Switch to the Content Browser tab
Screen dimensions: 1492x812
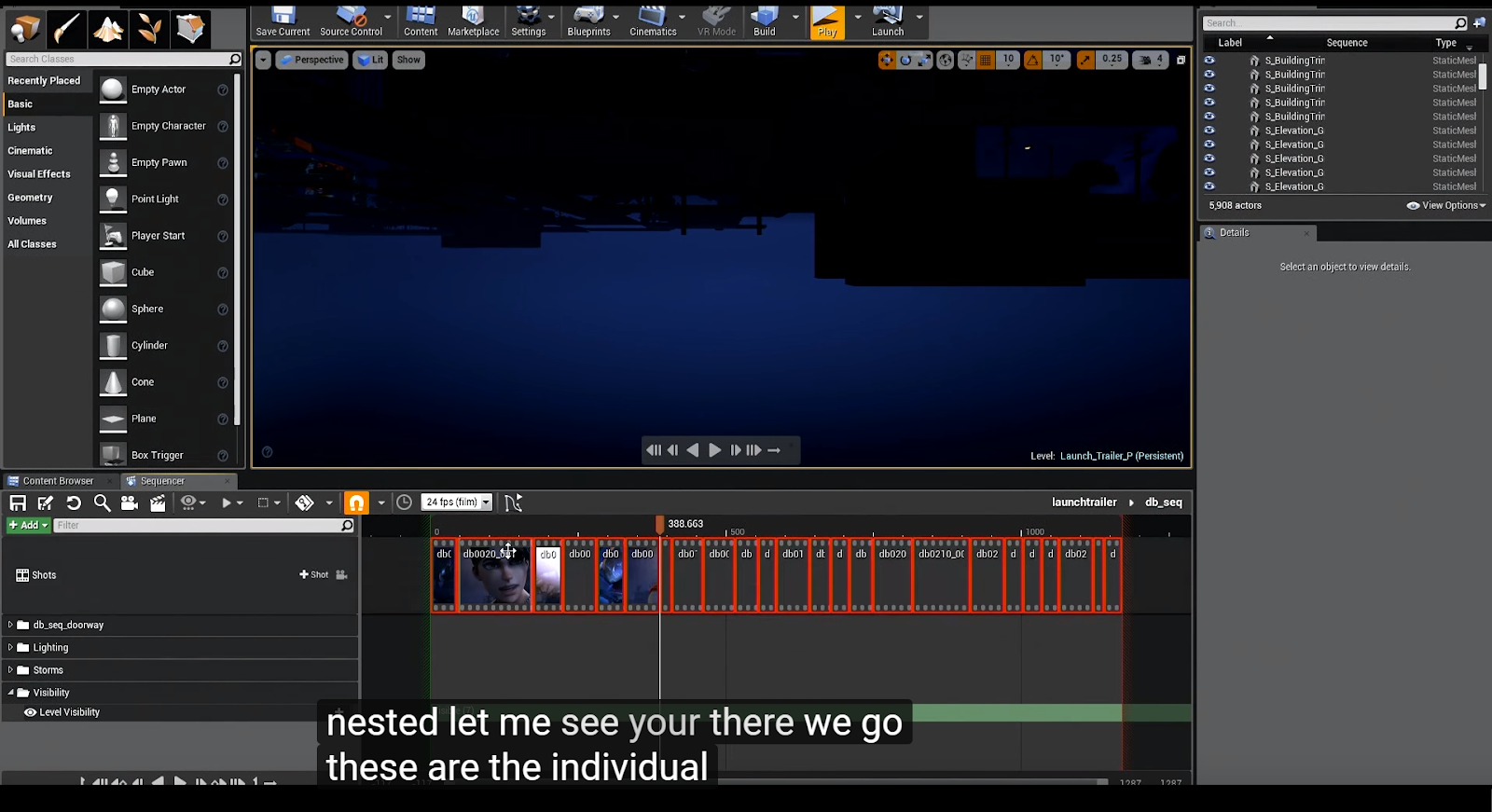click(x=58, y=481)
